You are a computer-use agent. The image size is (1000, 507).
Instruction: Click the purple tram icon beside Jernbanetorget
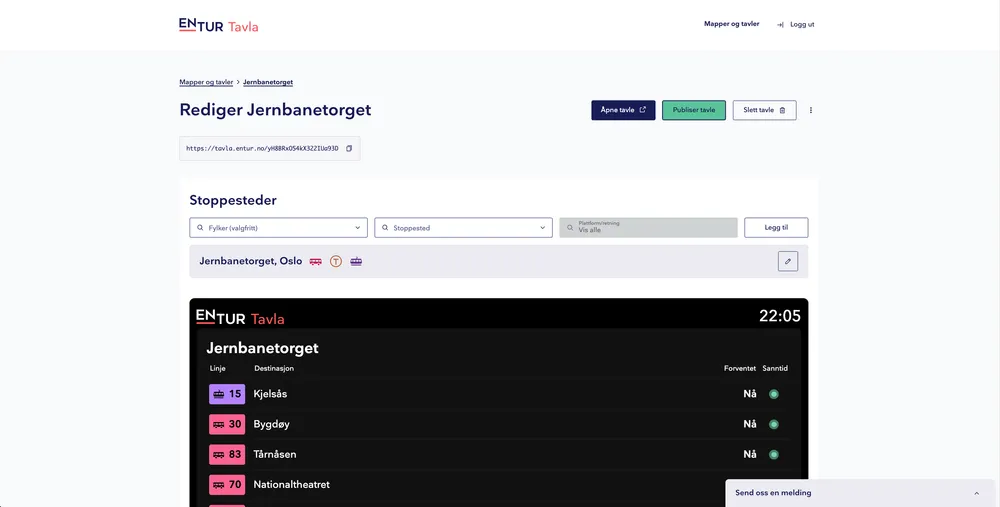[x=356, y=262]
